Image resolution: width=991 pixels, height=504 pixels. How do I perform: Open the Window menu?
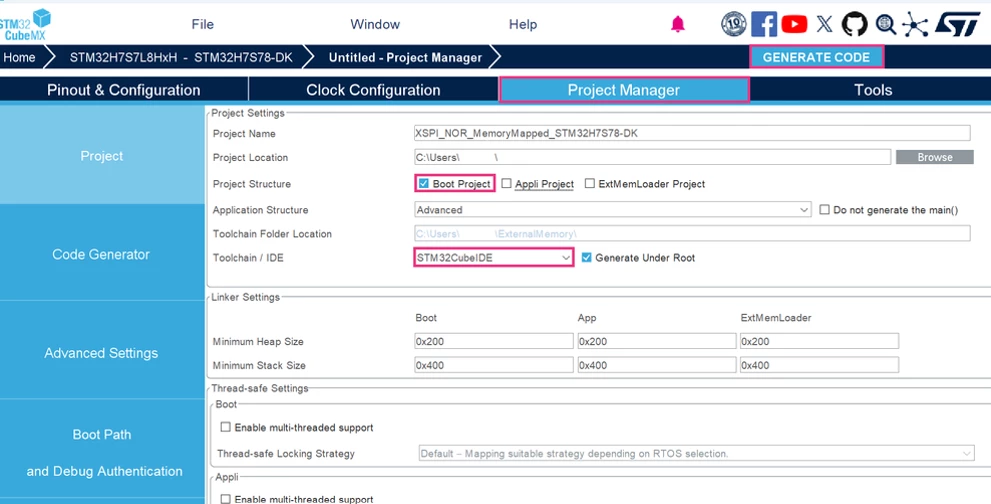375,24
